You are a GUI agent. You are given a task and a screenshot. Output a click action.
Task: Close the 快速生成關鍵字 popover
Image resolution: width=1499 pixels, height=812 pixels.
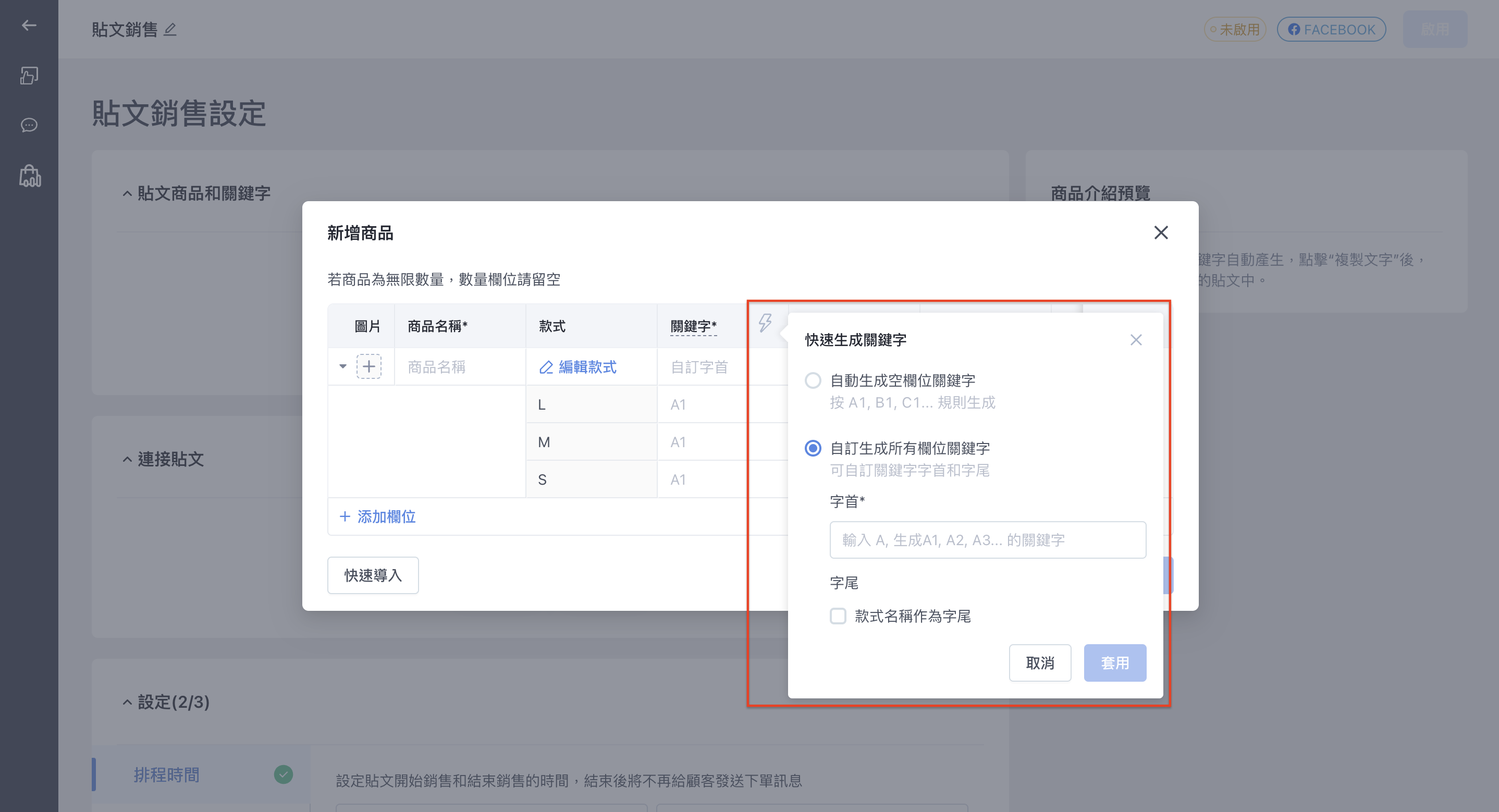[1136, 340]
